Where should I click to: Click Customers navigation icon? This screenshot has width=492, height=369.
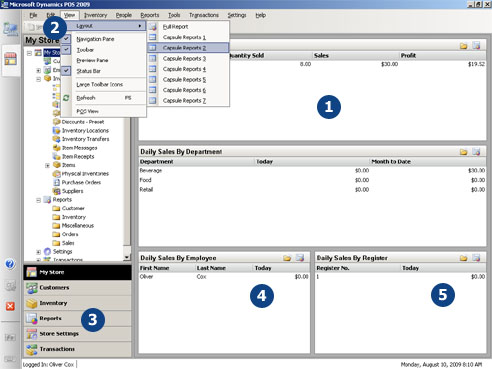(x=32, y=288)
